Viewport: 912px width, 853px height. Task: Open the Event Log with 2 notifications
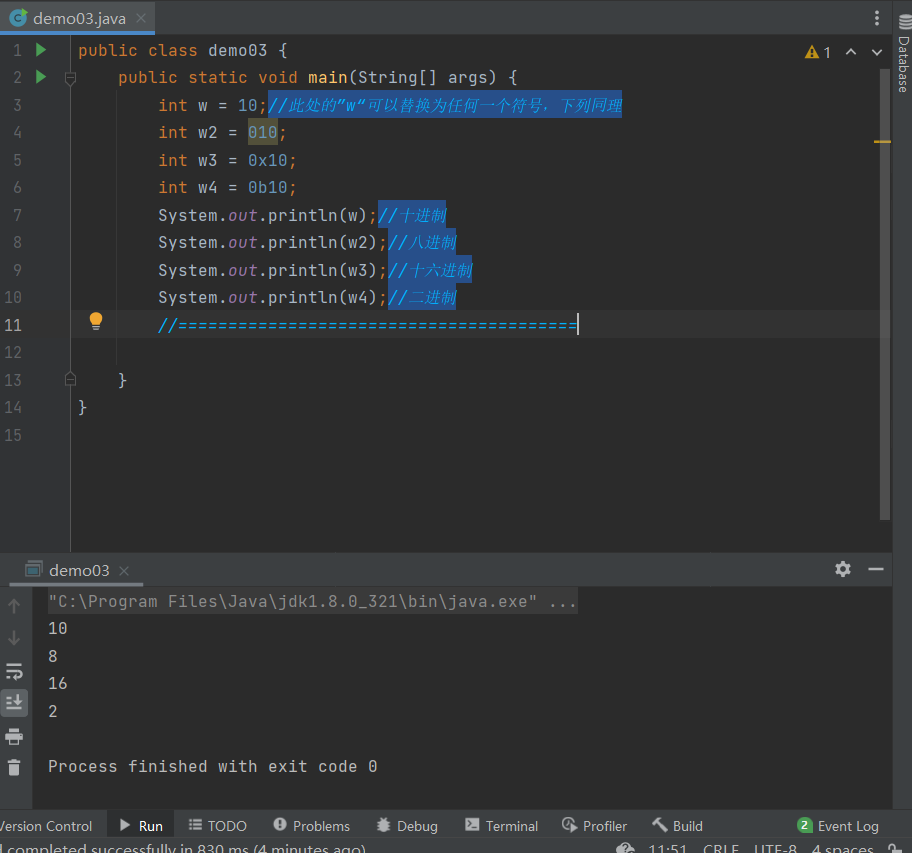838,826
